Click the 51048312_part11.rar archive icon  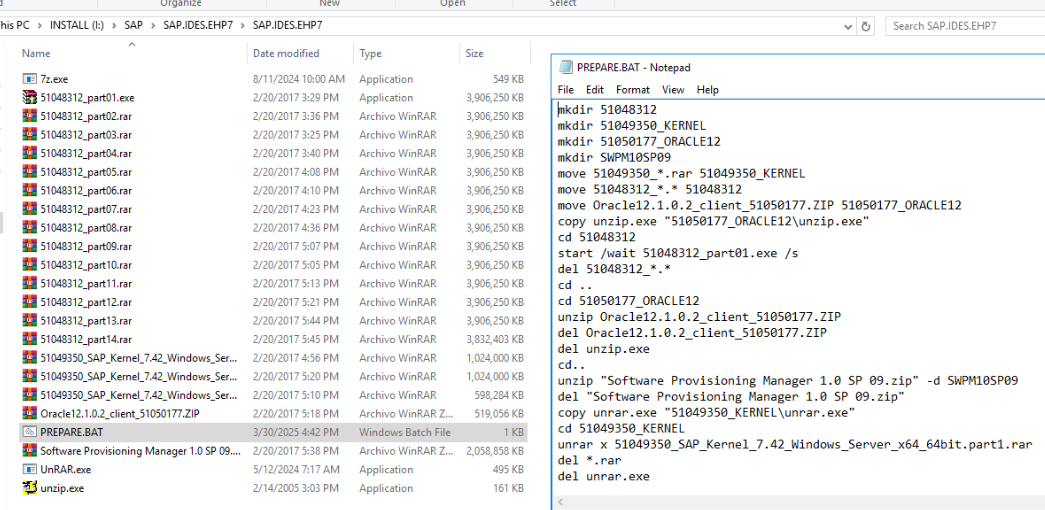[x=29, y=283]
